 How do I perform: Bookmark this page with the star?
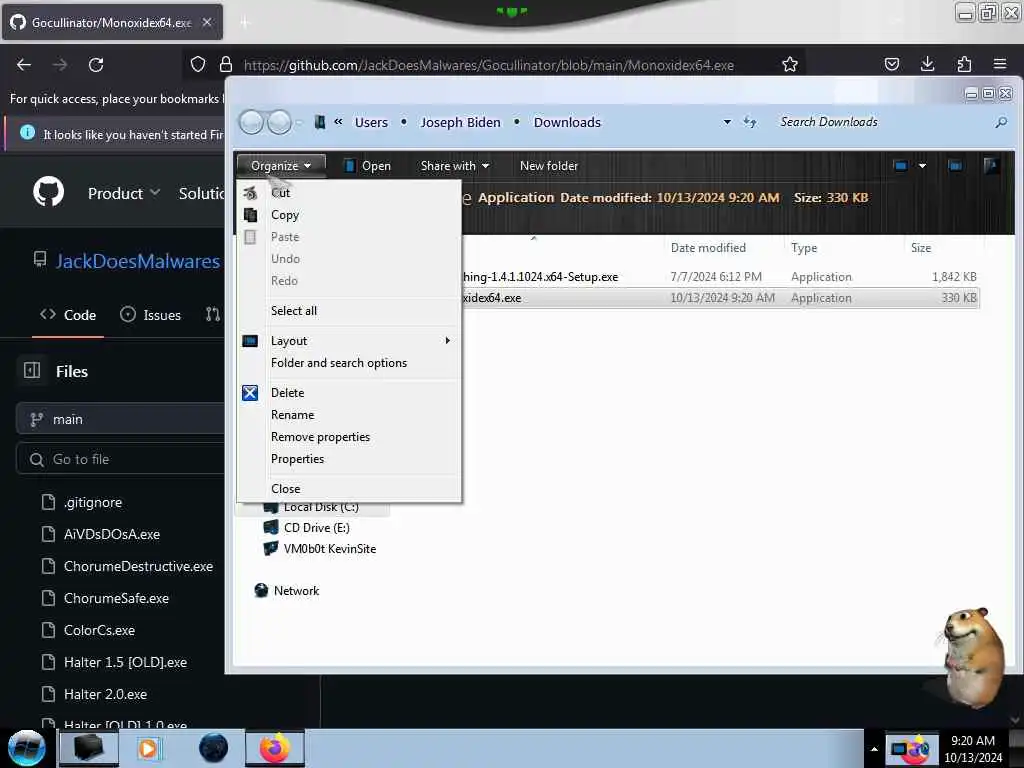790,64
